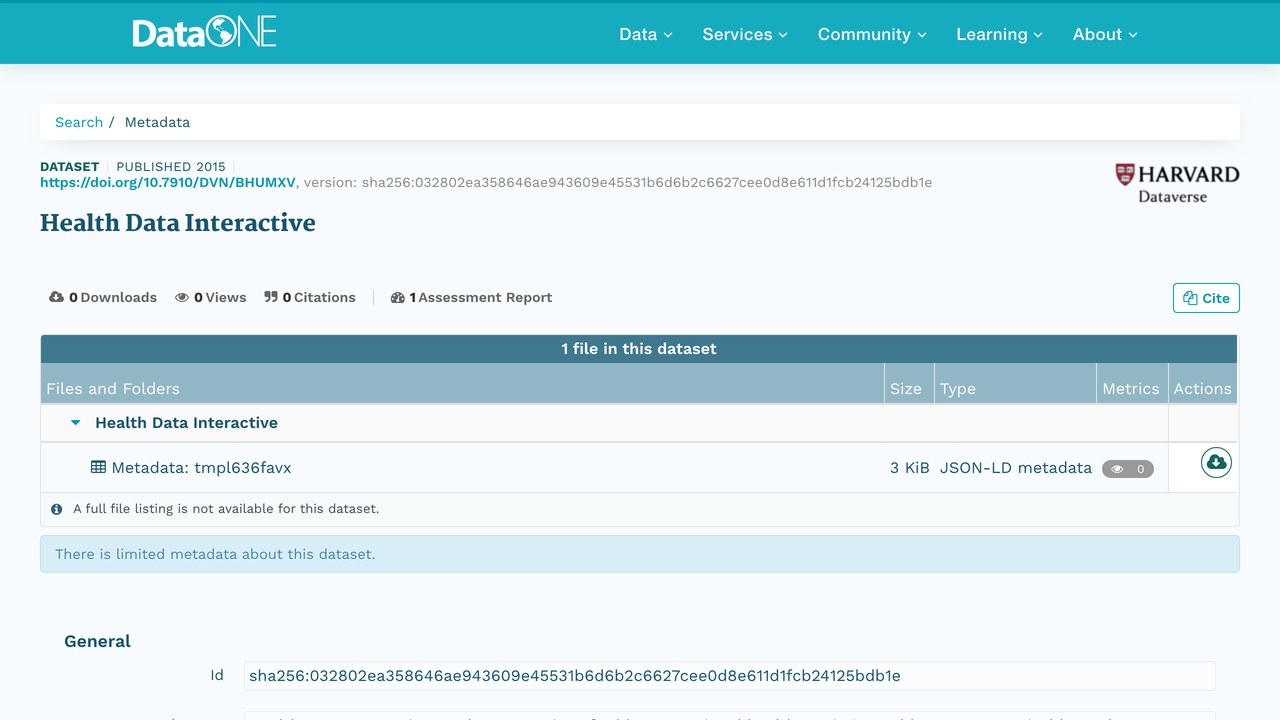
Task: Click the eye icon next to Views
Action: coord(182,297)
